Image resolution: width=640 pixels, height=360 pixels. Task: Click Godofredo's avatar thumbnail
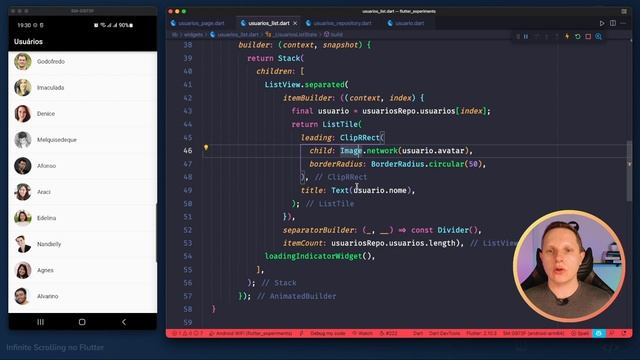point(23,62)
